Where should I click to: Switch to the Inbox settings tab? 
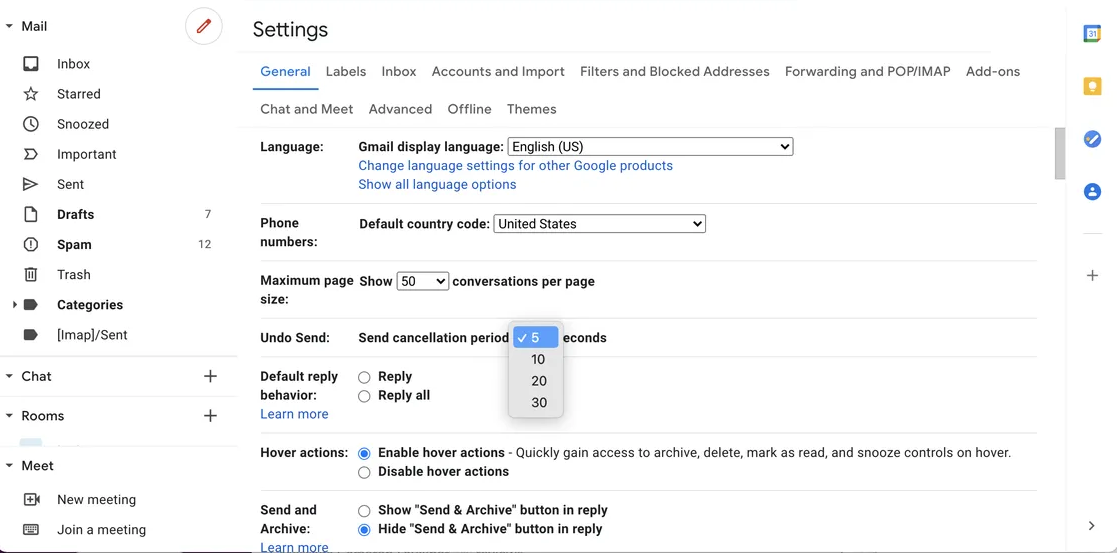[x=399, y=71]
